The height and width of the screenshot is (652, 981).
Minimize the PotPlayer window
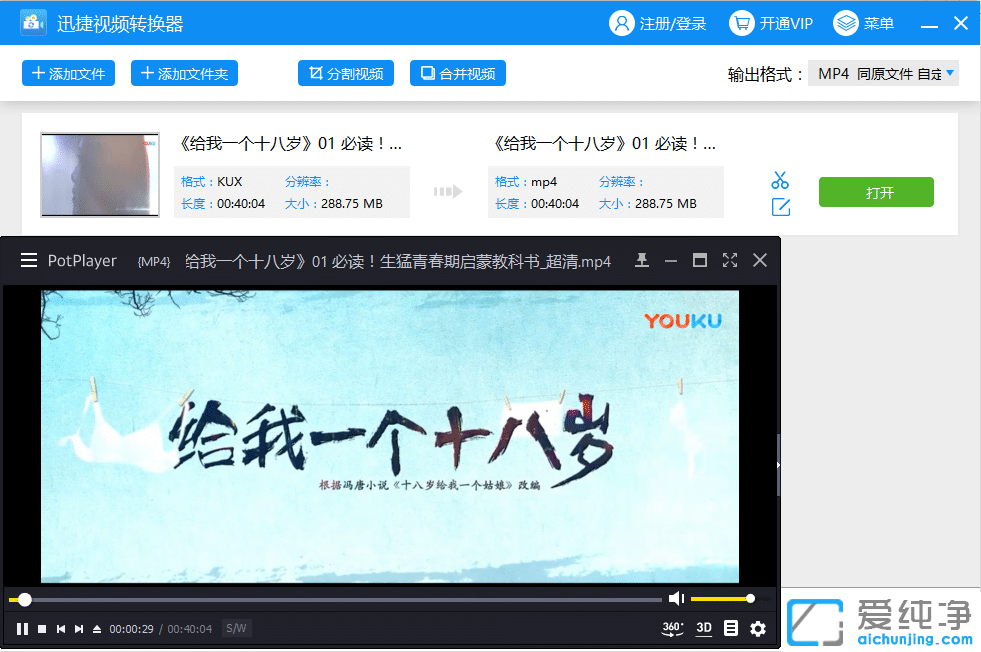(x=671, y=260)
